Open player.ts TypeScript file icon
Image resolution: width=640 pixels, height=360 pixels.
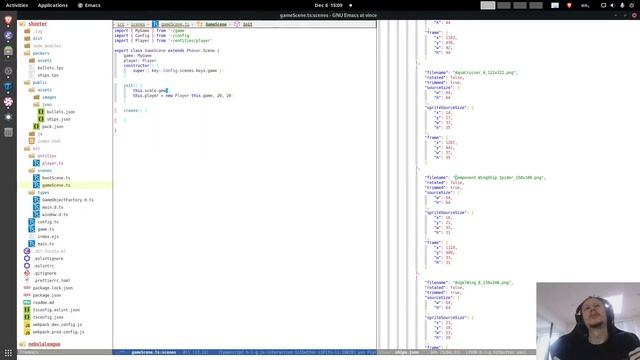click(36, 163)
